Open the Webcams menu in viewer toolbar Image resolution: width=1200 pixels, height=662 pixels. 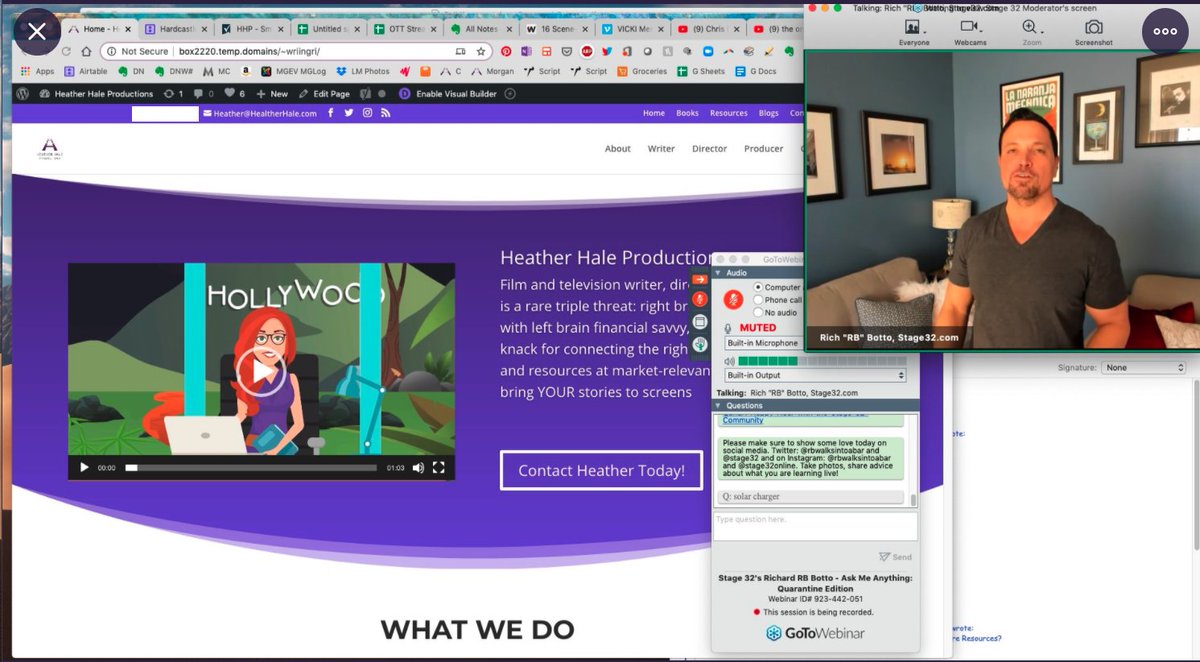tap(969, 31)
